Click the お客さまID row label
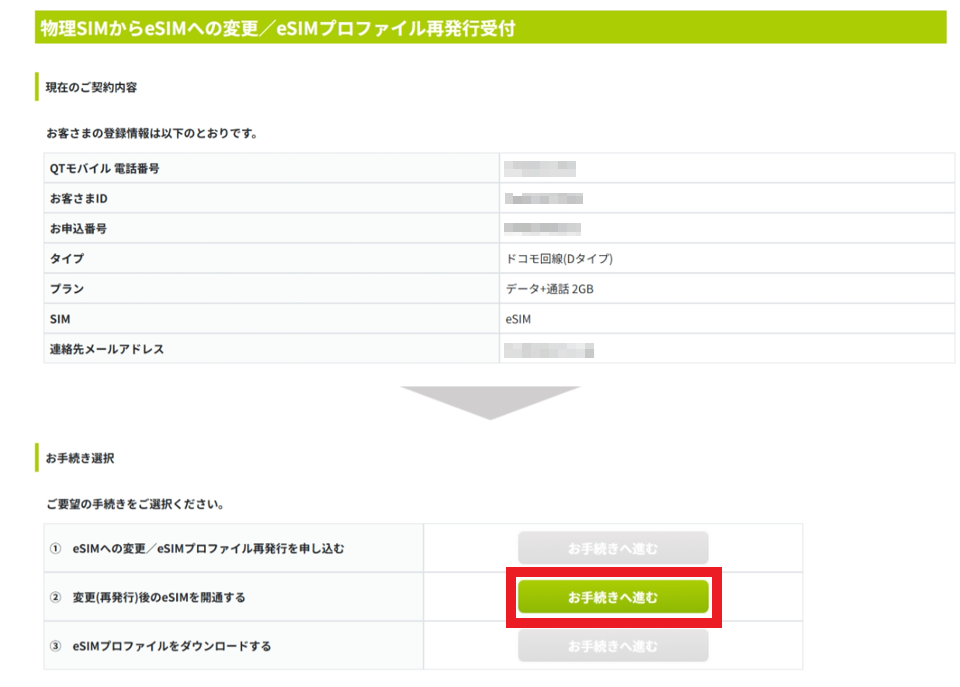 pyautogui.click(x=78, y=199)
